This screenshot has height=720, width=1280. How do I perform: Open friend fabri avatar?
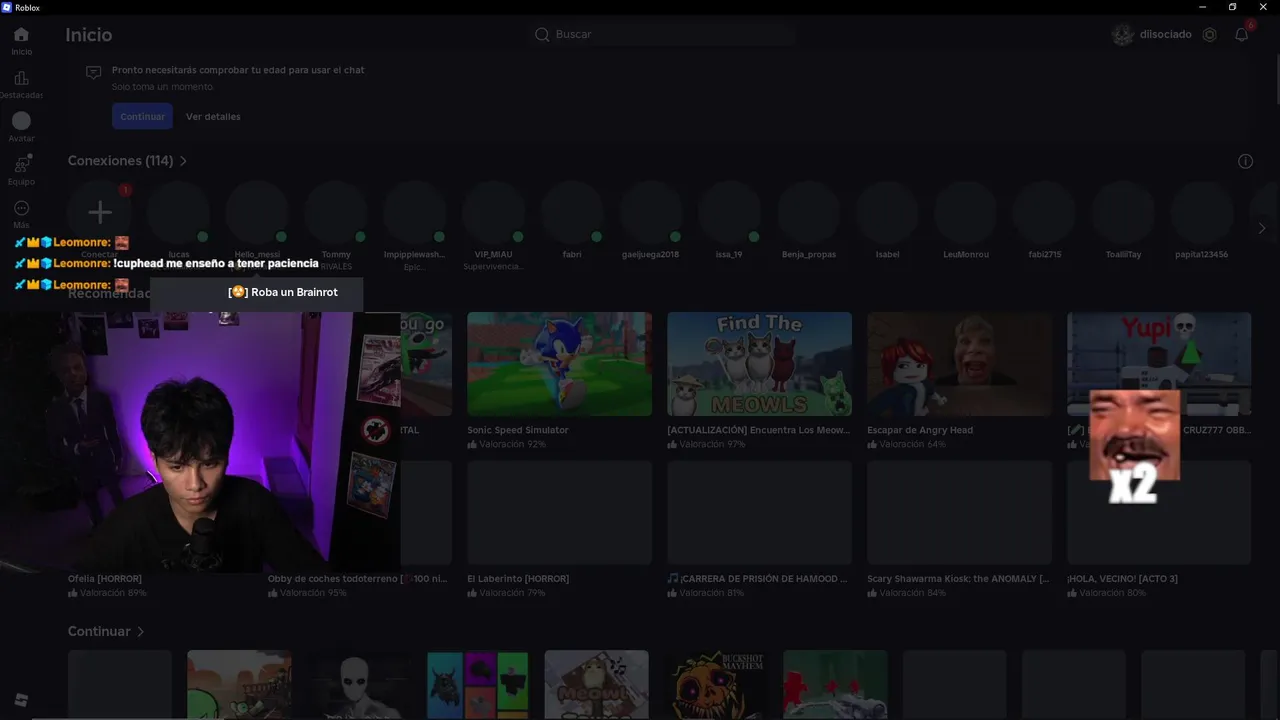click(572, 212)
